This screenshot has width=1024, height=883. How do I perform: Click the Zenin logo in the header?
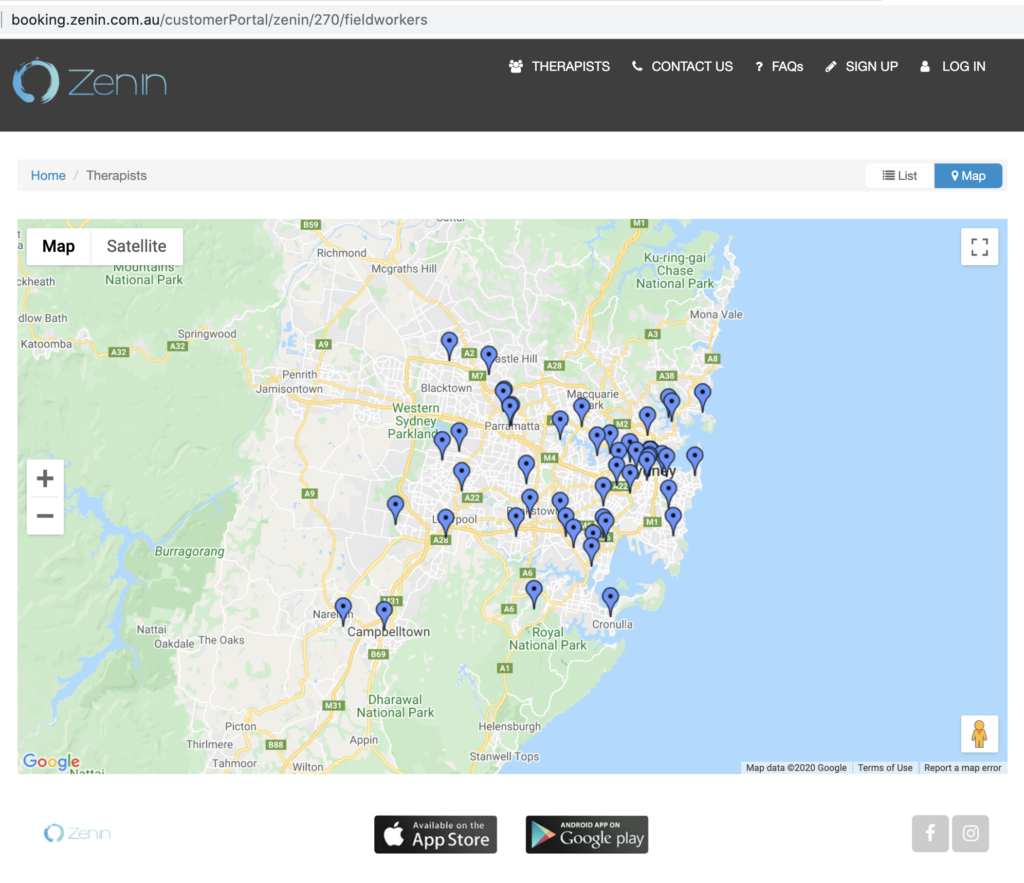tap(89, 82)
